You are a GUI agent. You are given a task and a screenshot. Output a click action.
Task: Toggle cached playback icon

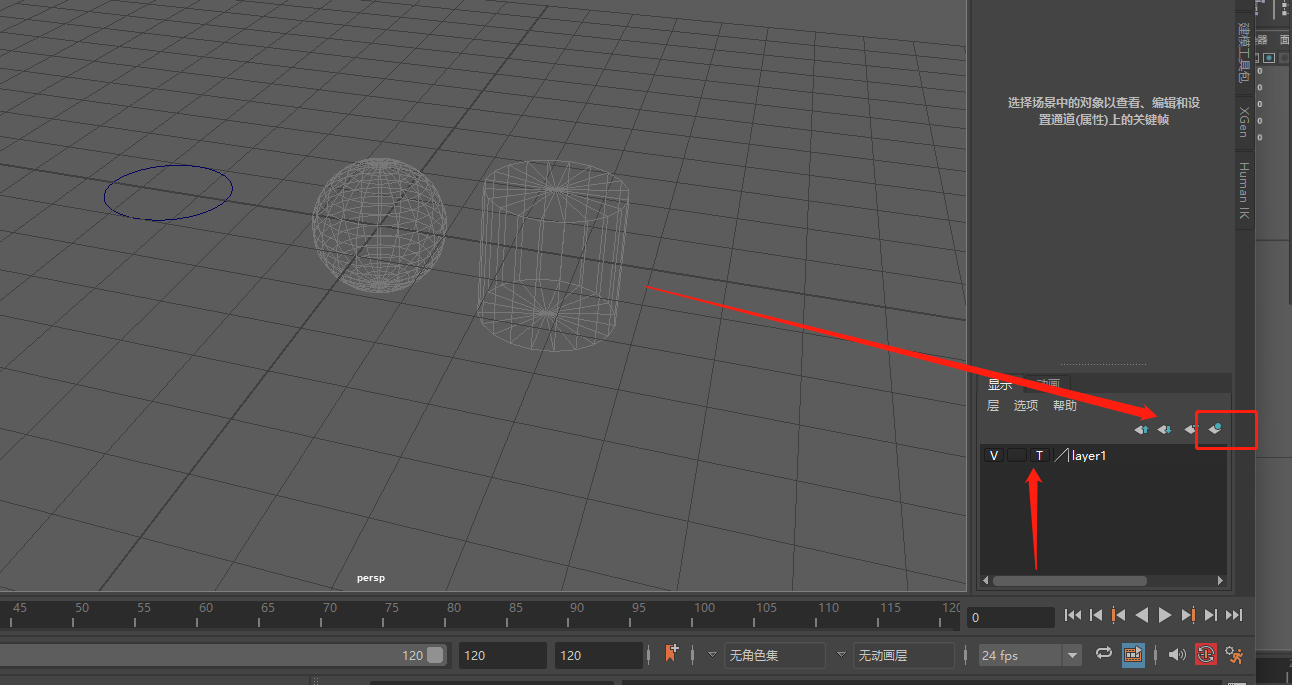[x=1133, y=654]
